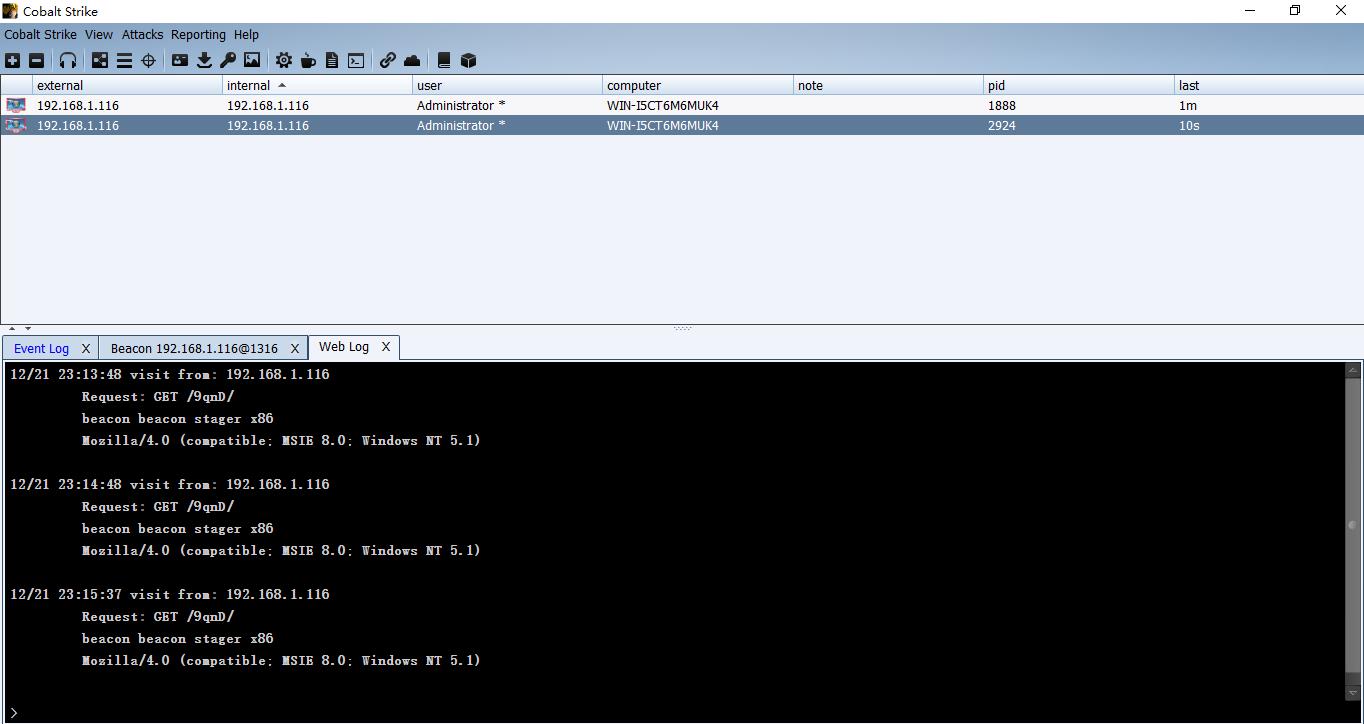Click the document icon for MS Office macro
1364x724 pixels.
pos(332,61)
